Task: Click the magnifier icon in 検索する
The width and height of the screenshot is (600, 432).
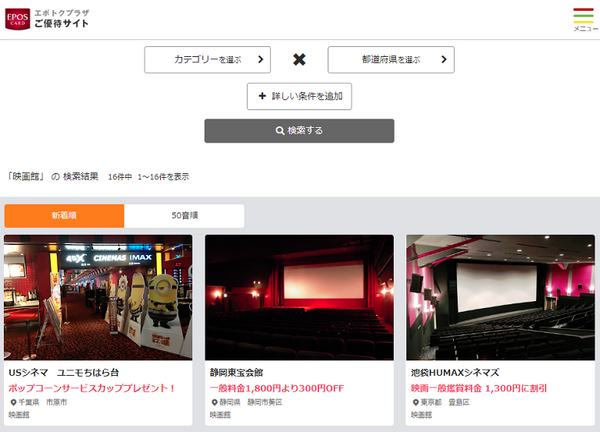Action: pyautogui.click(x=280, y=131)
